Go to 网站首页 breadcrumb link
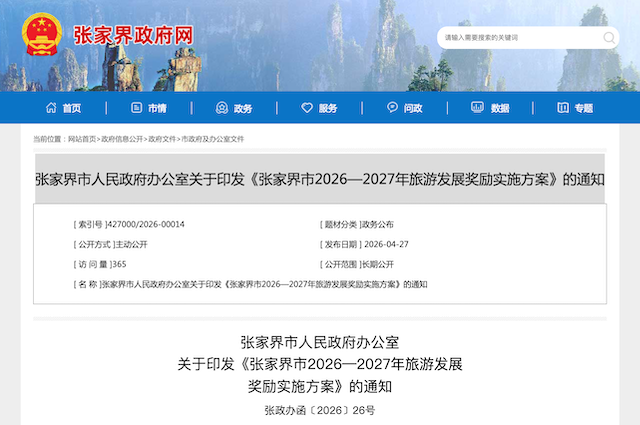 [x=82, y=139]
